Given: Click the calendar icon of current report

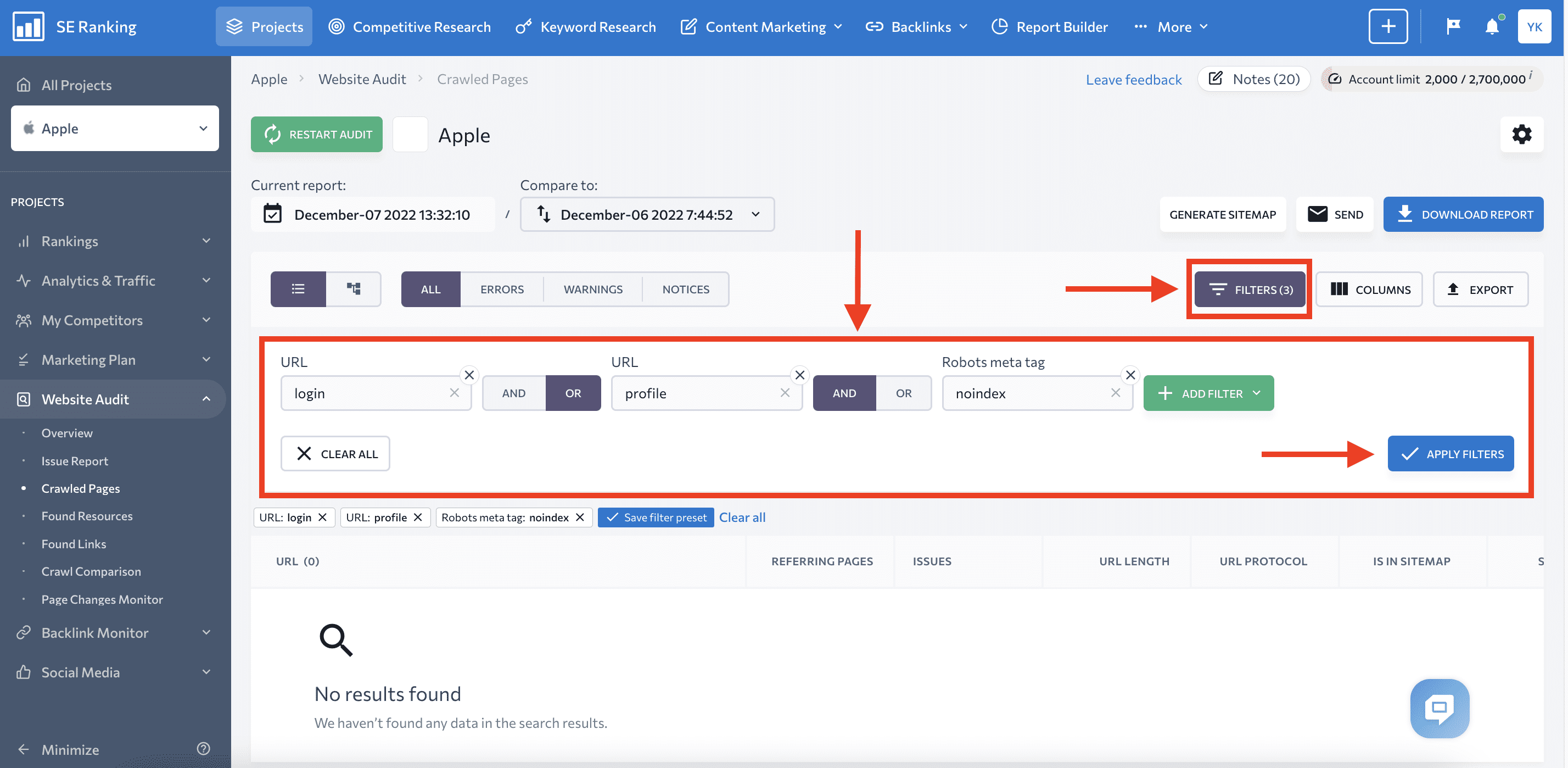Looking at the screenshot, I should 273,214.
